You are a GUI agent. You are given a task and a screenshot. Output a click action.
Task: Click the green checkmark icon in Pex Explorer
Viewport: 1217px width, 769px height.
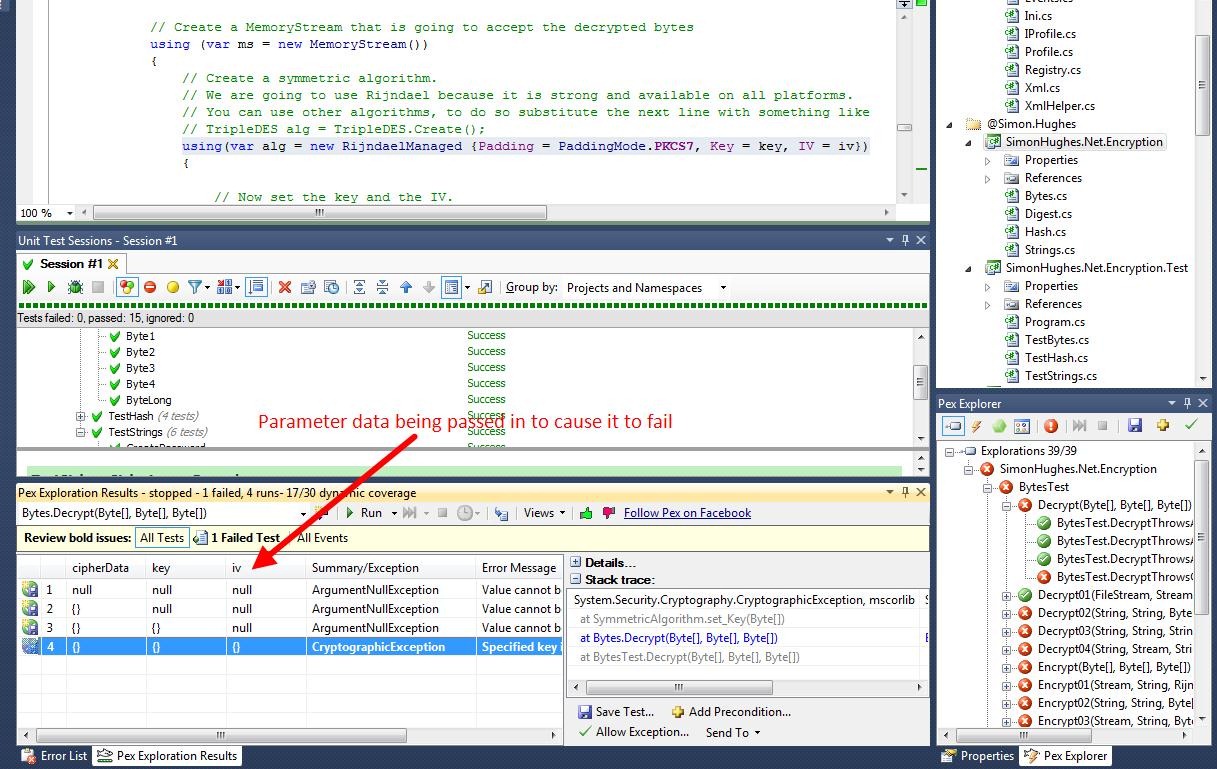coord(1191,426)
